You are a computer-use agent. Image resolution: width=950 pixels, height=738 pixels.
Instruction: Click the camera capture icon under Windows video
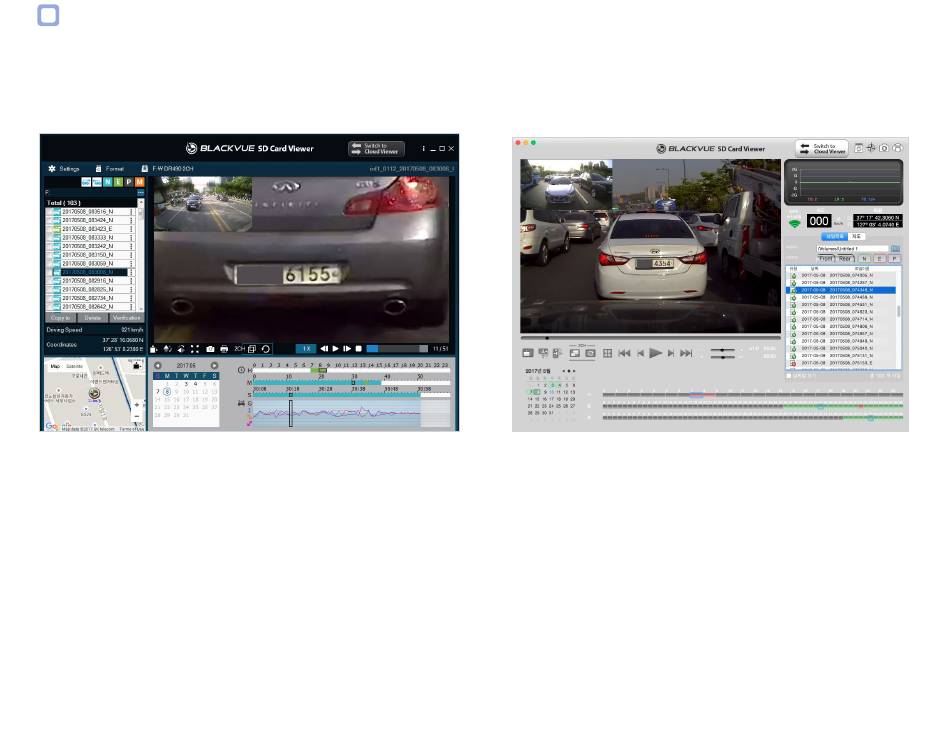(210, 349)
